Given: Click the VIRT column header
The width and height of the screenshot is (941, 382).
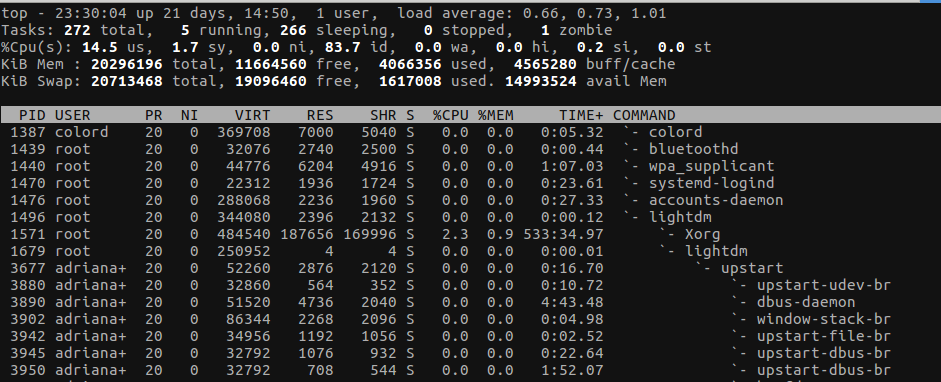Looking at the screenshot, I should coord(252,115).
